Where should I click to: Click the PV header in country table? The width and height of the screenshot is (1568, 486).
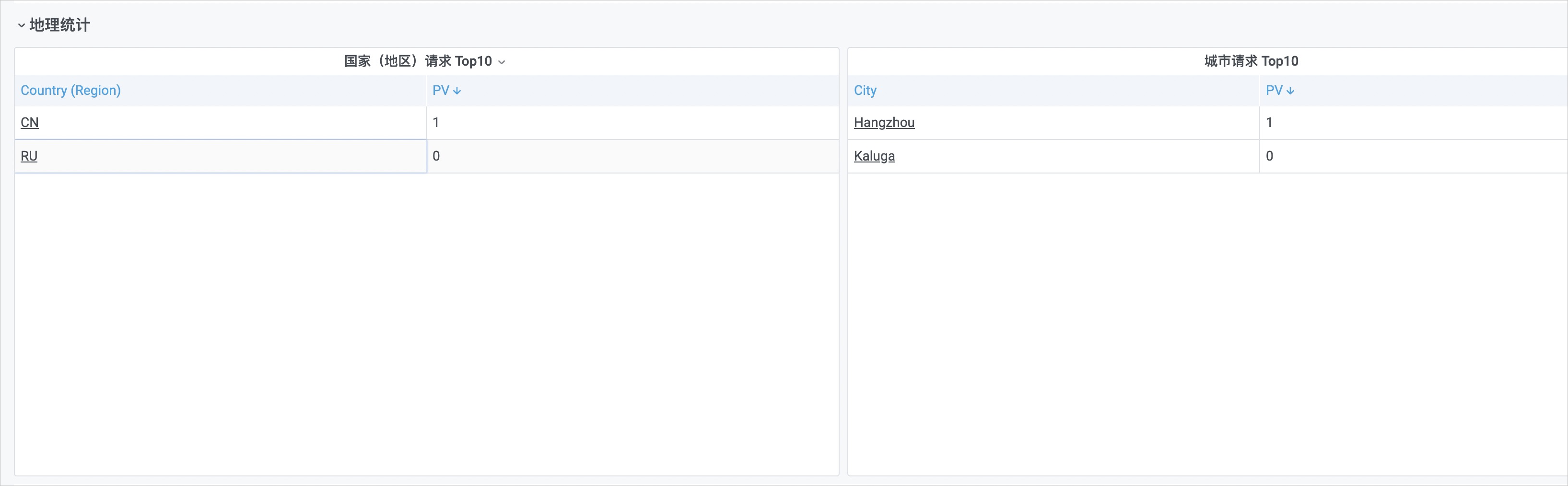(x=441, y=90)
